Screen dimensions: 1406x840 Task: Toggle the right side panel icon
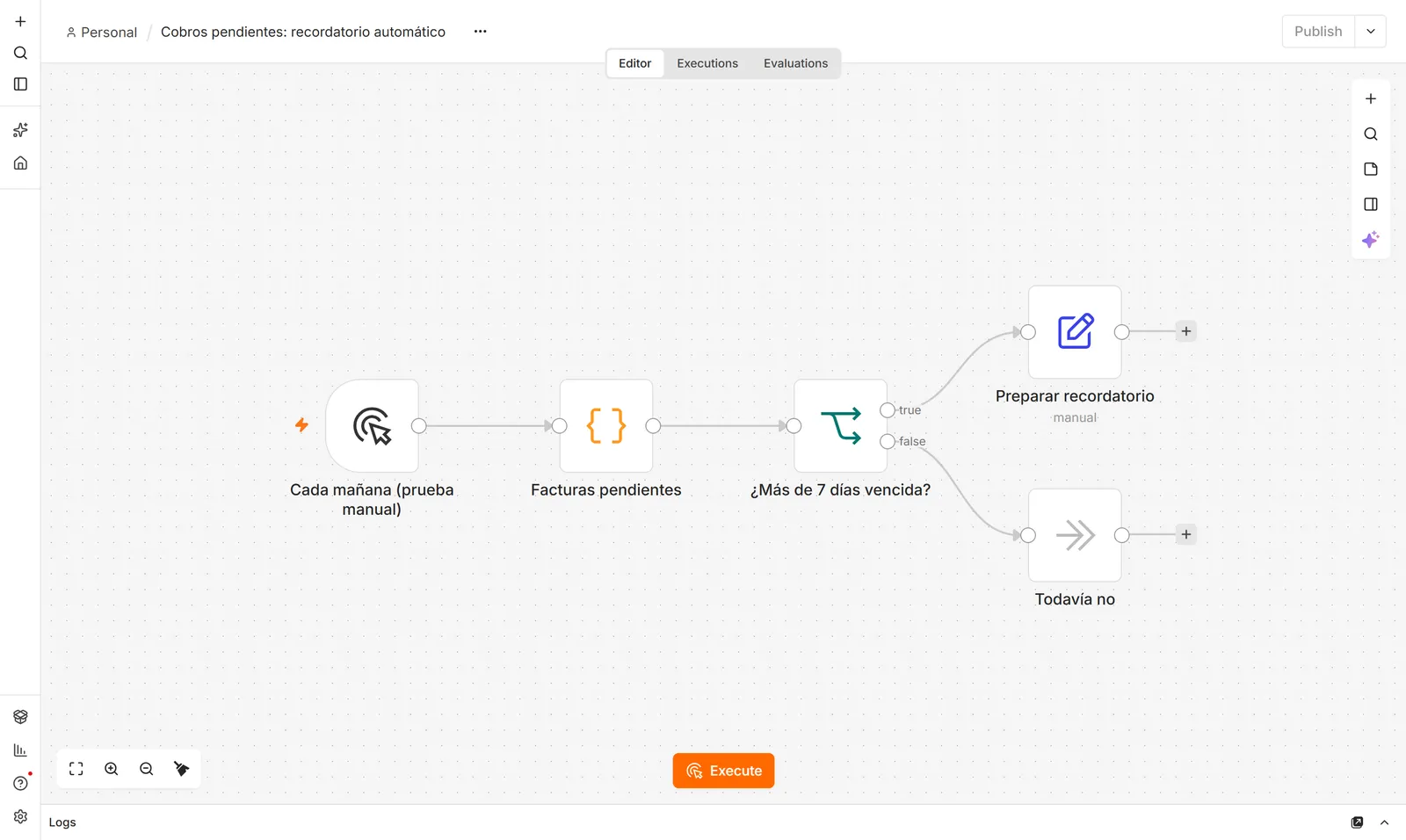1370,205
